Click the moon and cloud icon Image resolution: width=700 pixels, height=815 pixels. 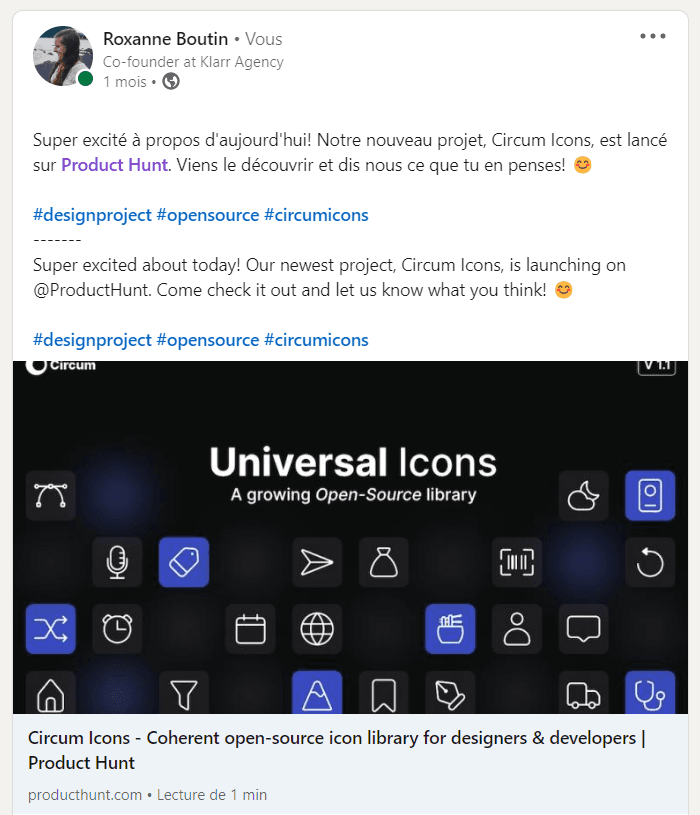pos(583,495)
